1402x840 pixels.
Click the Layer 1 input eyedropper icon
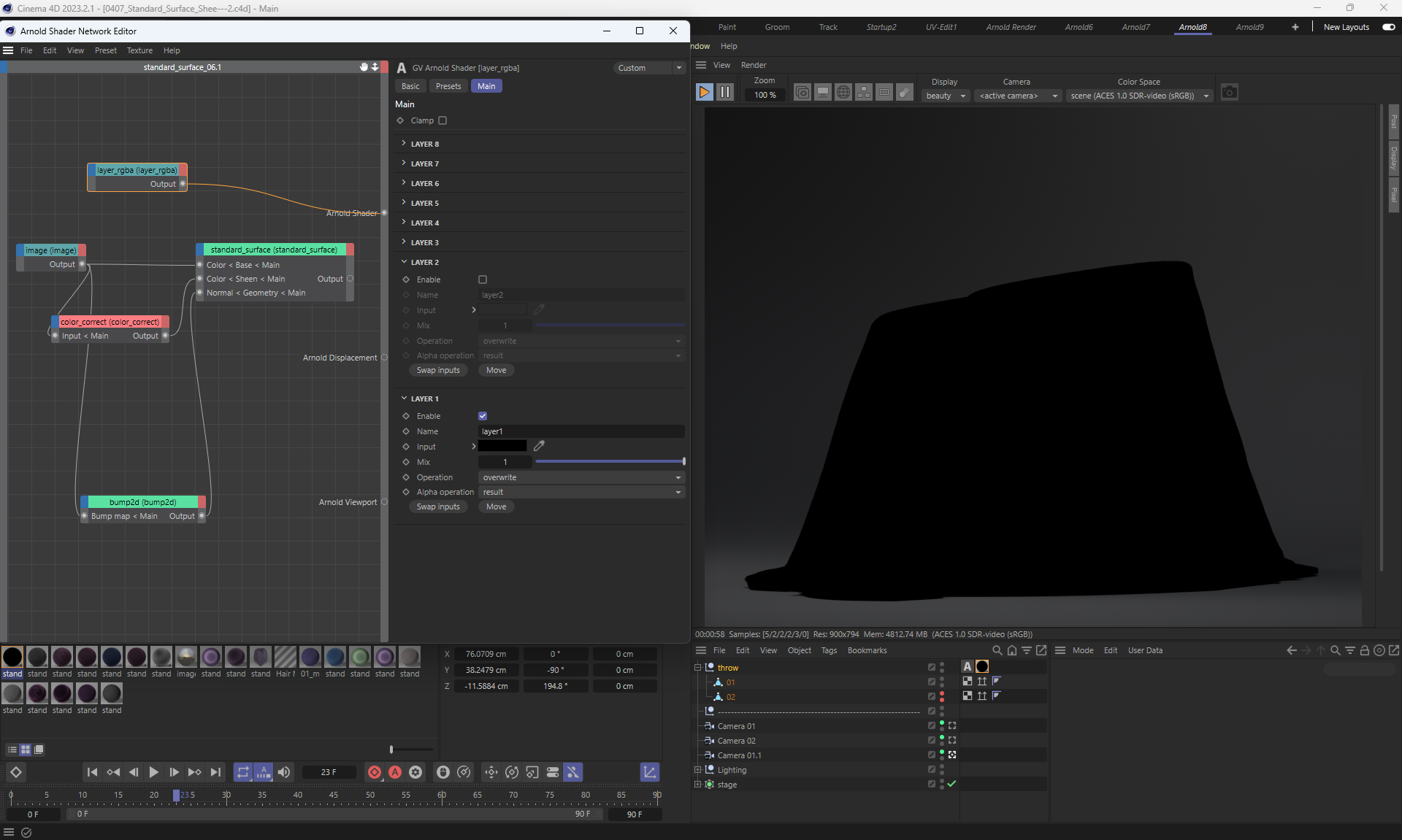point(539,446)
